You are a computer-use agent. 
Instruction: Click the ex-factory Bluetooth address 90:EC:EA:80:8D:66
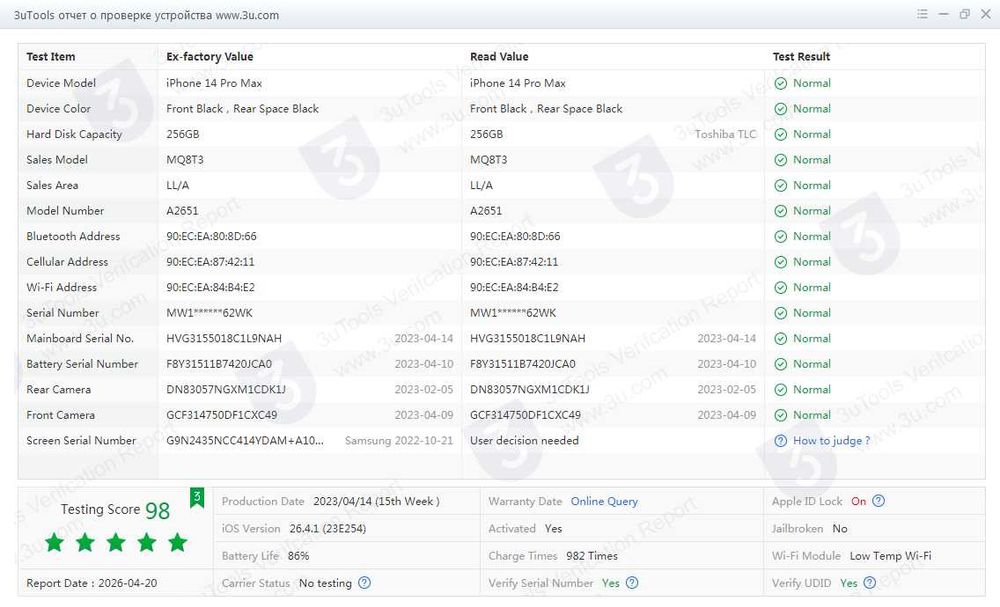coord(211,237)
